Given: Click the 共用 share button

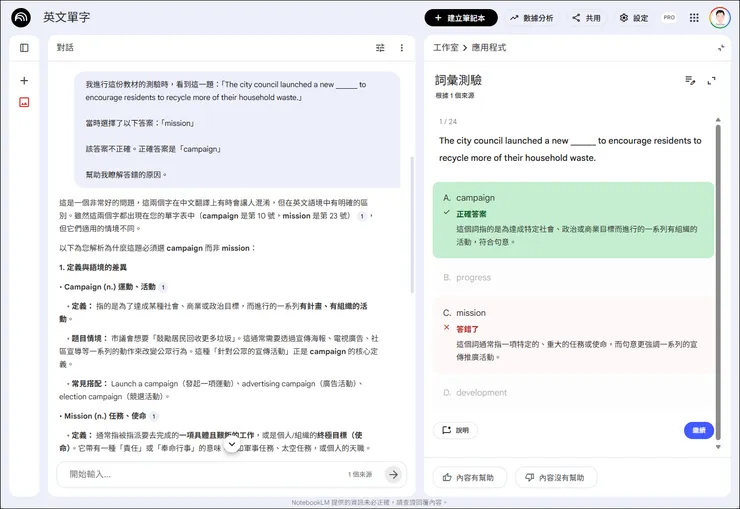Looking at the screenshot, I should [x=586, y=18].
